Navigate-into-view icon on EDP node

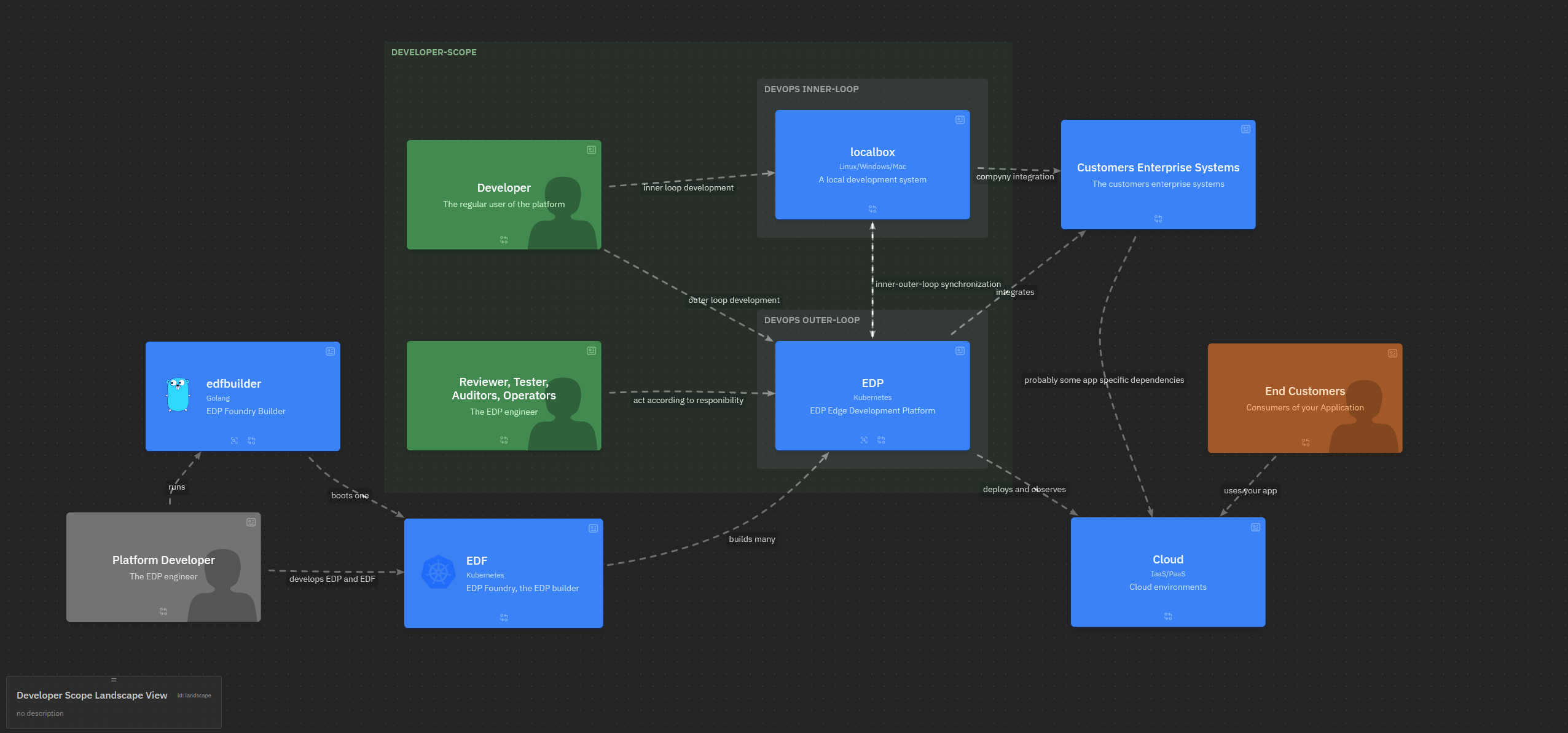click(864, 440)
